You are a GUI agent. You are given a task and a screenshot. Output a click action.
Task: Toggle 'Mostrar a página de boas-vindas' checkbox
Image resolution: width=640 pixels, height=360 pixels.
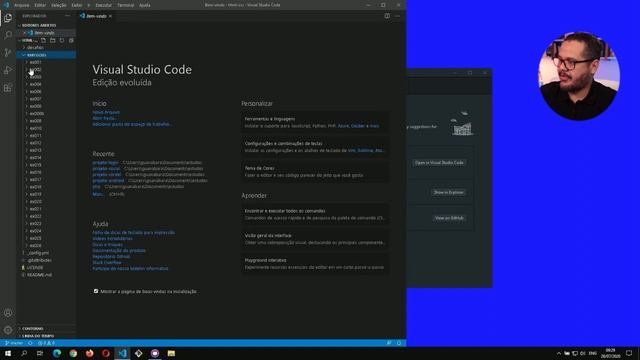[x=96, y=291]
